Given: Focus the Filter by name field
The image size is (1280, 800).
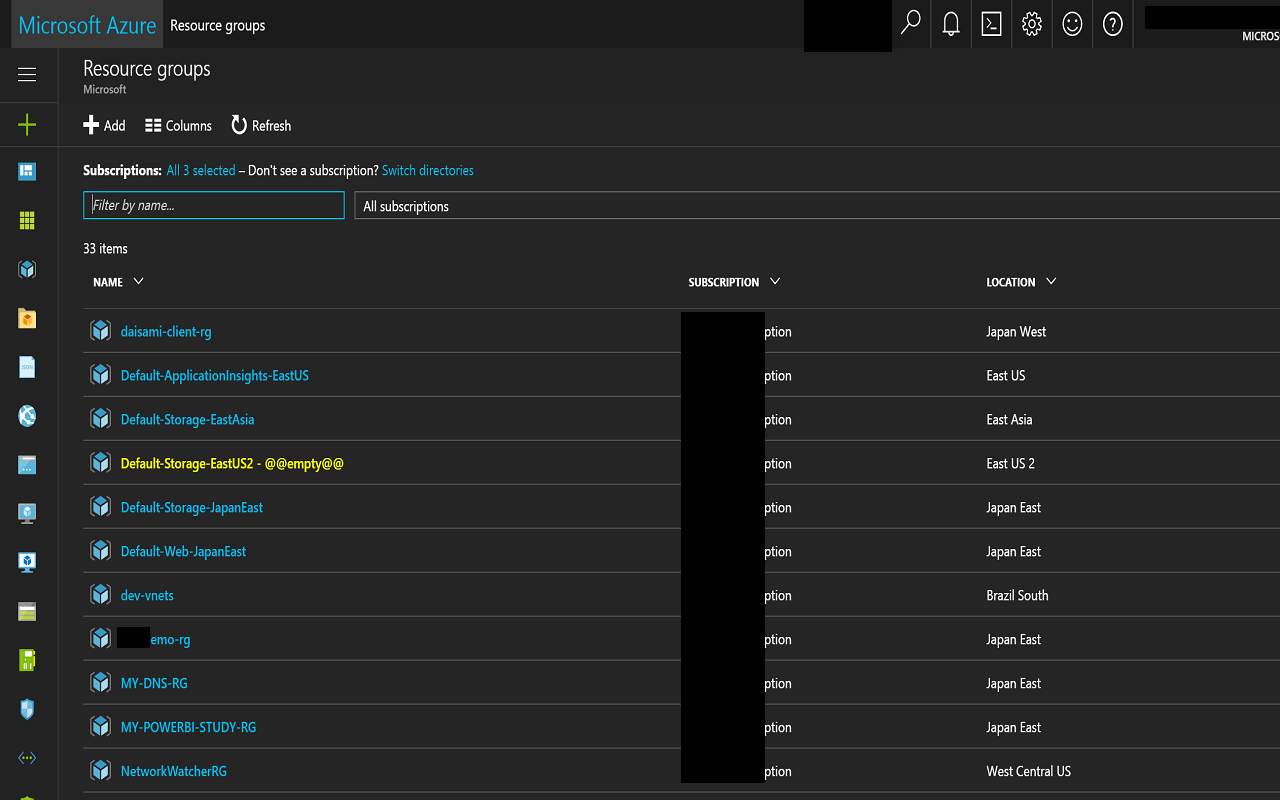Looking at the screenshot, I should pyautogui.click(x=214, y=205).
